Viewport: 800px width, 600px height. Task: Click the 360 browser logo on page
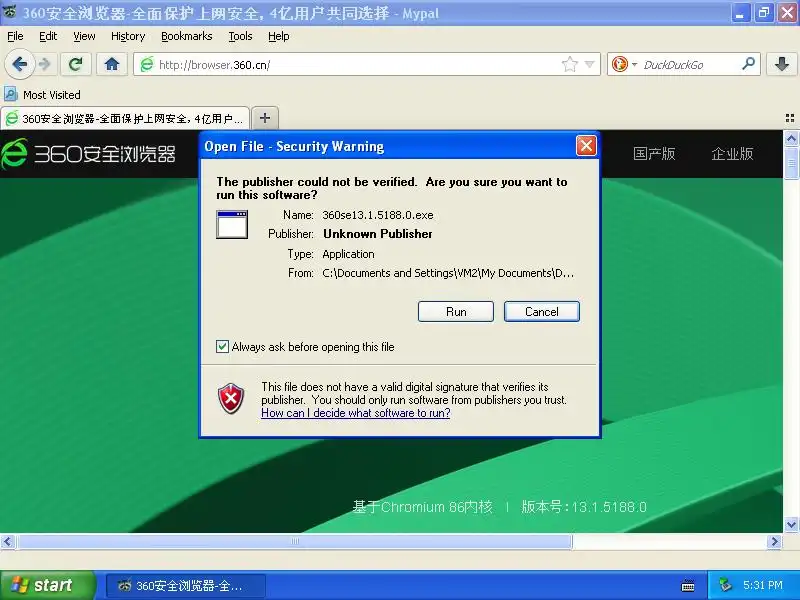tap(88, 154)
